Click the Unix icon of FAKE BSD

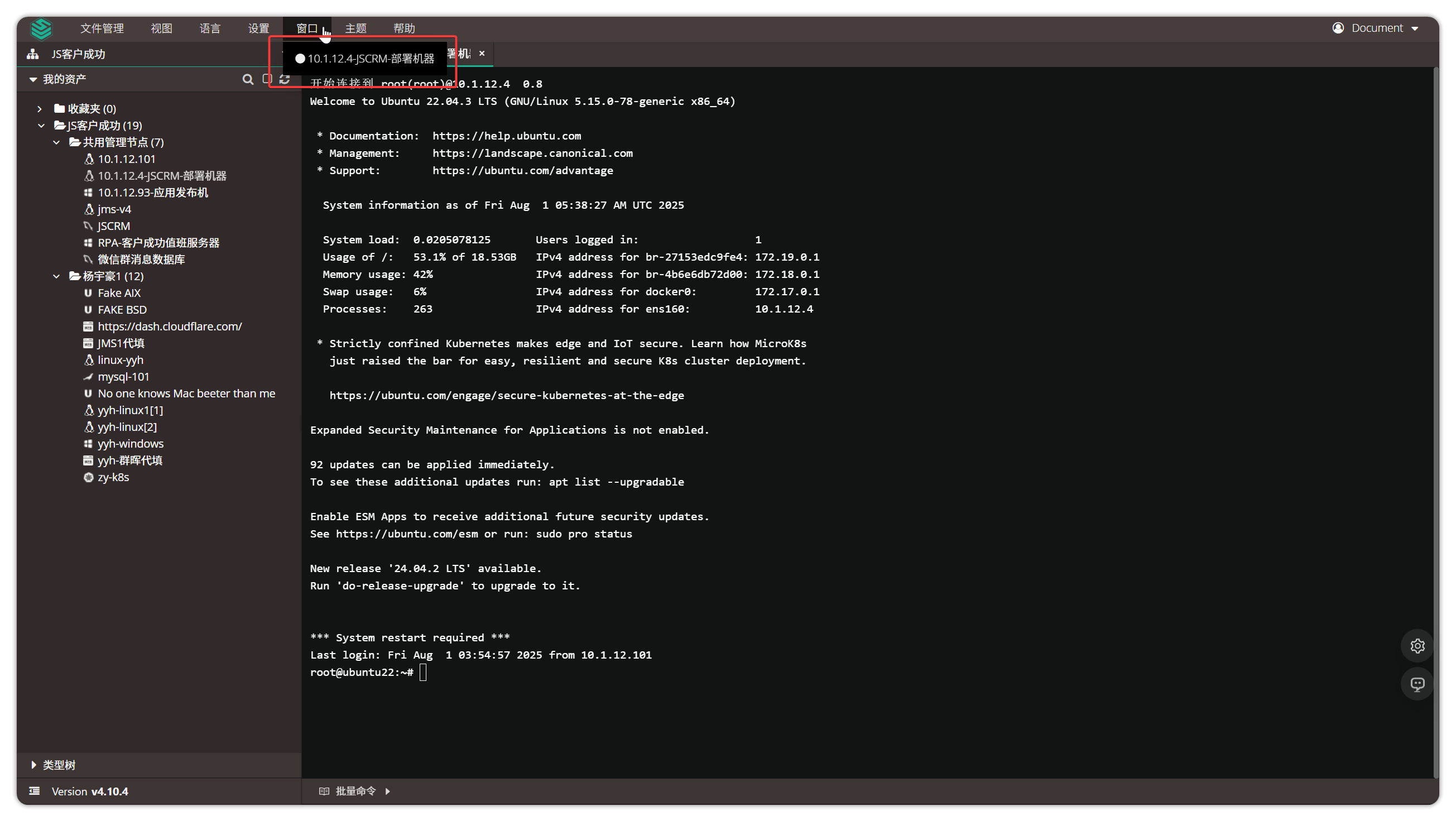click(88, 310)
